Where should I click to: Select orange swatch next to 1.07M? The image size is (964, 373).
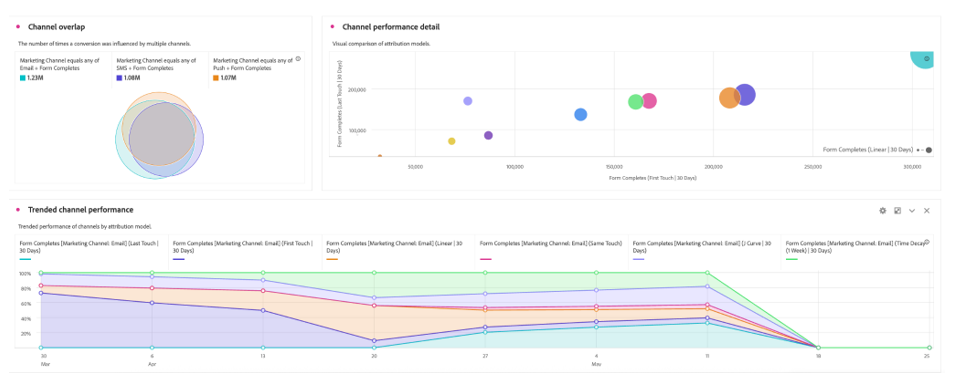click(x=216, y=78)
